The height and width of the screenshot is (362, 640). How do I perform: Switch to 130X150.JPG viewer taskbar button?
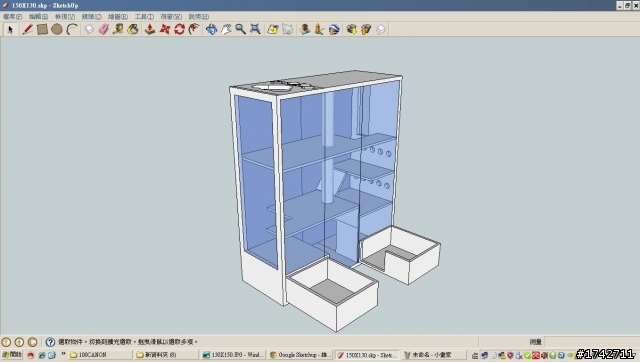[233, 355]
